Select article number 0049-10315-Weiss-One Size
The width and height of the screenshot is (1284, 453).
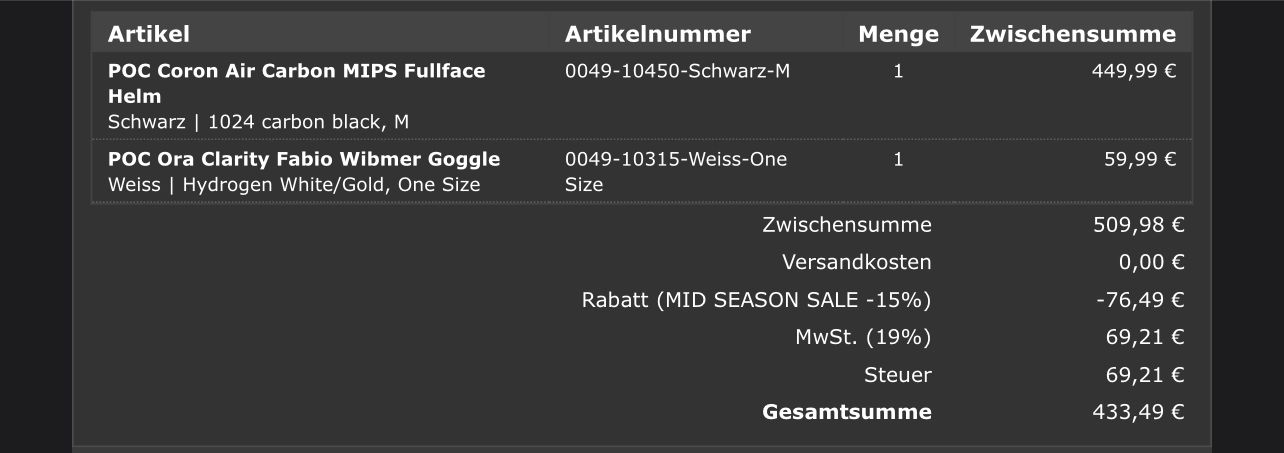coord(675,171)
